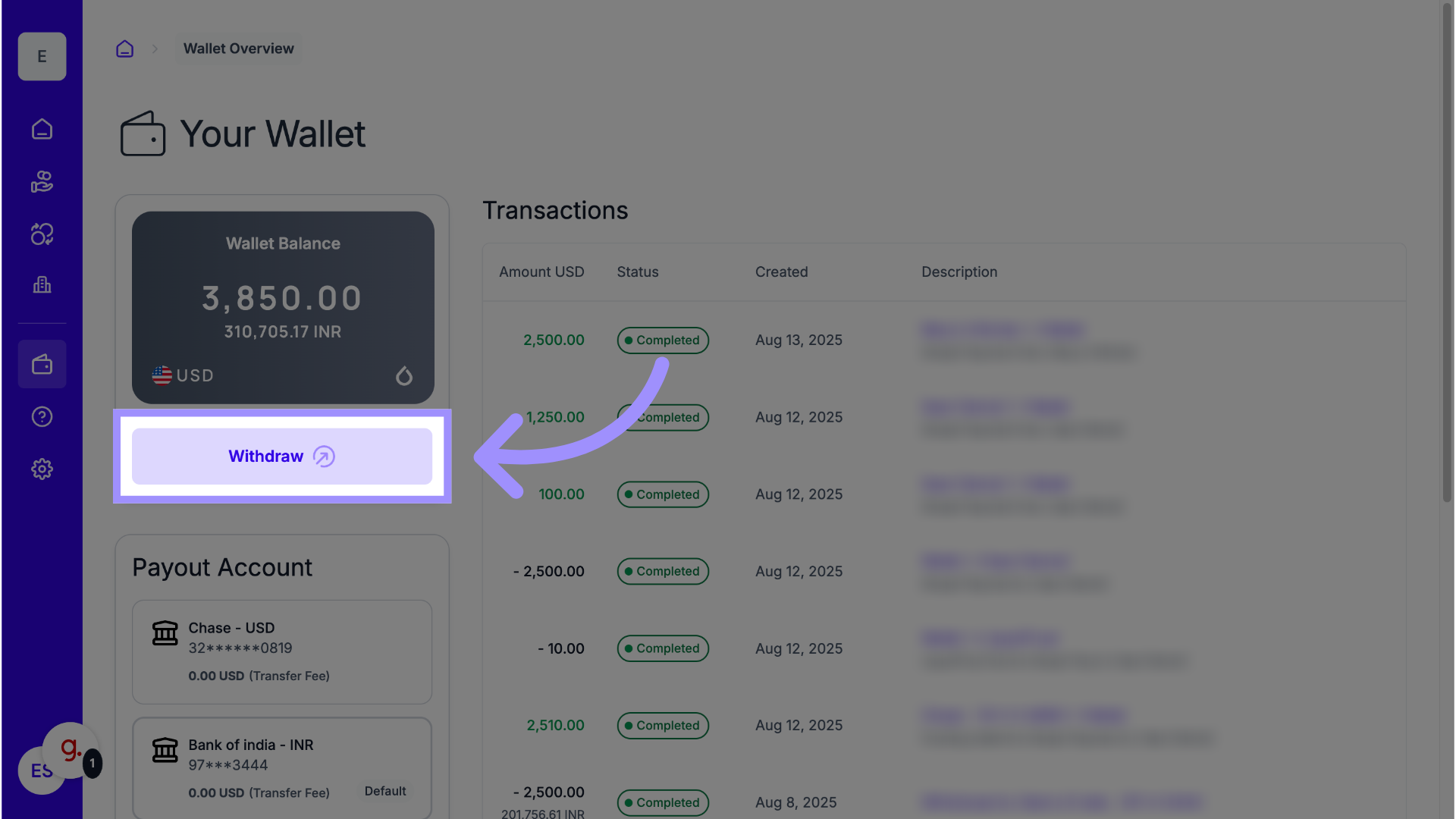1456x819 pixels.
Task: Open the people and payments sidebar icon
Action: (42, 181)
